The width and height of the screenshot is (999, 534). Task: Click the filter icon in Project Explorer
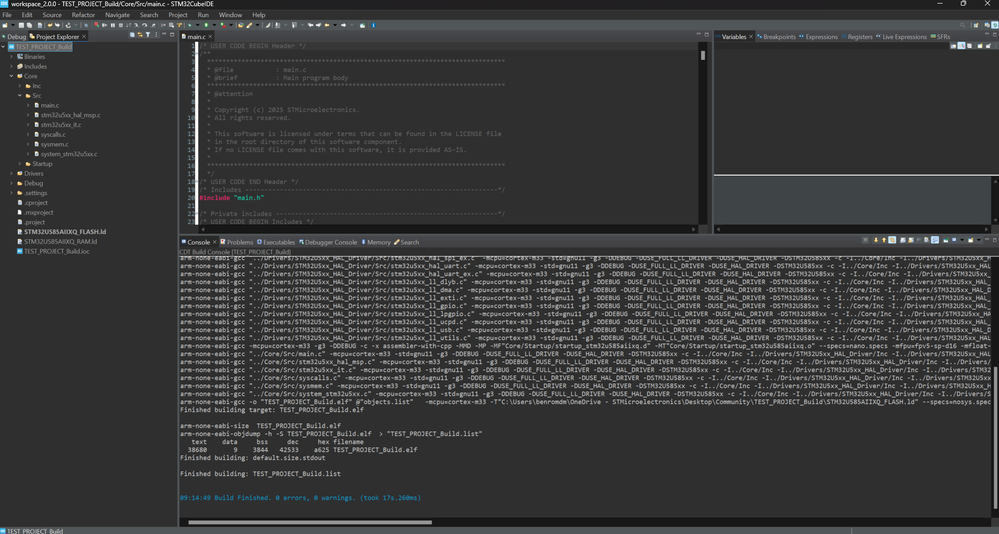[148, 35]
